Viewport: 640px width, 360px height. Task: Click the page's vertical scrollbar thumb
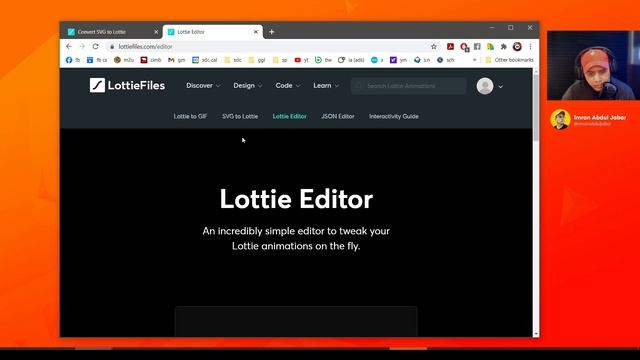[536, 108]
